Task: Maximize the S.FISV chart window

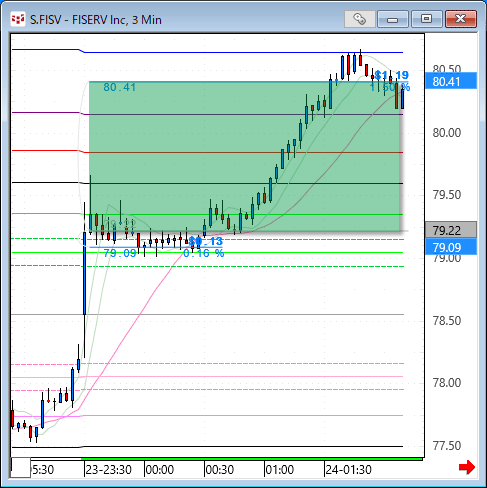Action: click(427, 19)
